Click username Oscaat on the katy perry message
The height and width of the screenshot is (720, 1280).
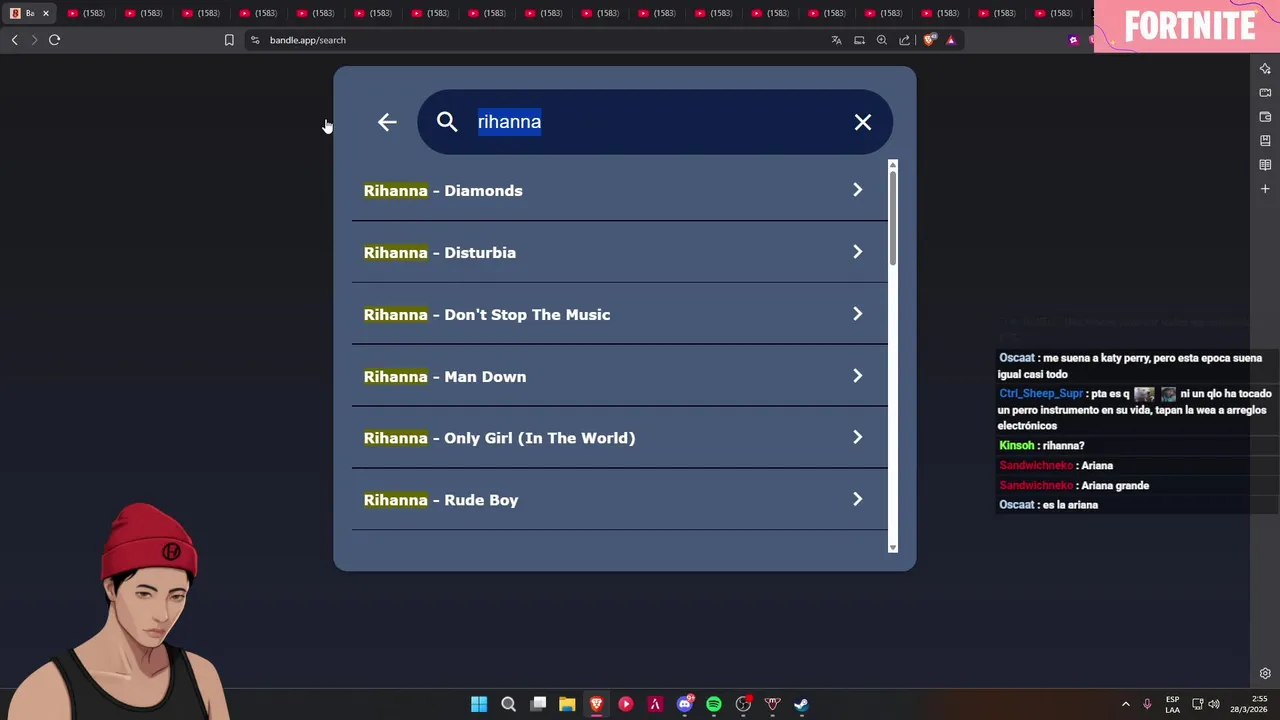pyautogui.click(x=1016, y=358)
